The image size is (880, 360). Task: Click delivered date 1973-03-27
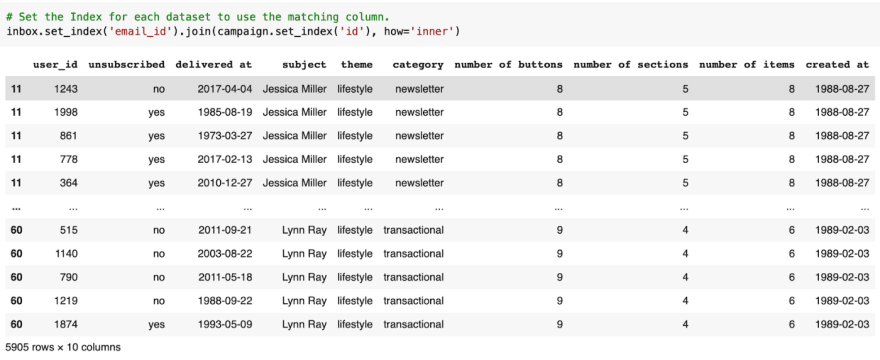225,136
